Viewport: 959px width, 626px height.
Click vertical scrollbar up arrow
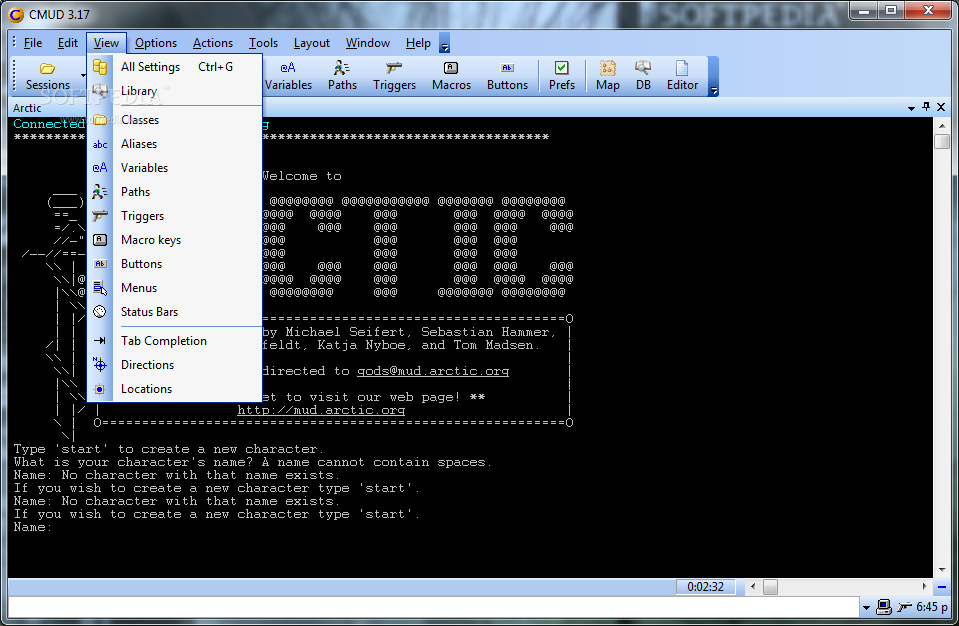click(942, 125)
